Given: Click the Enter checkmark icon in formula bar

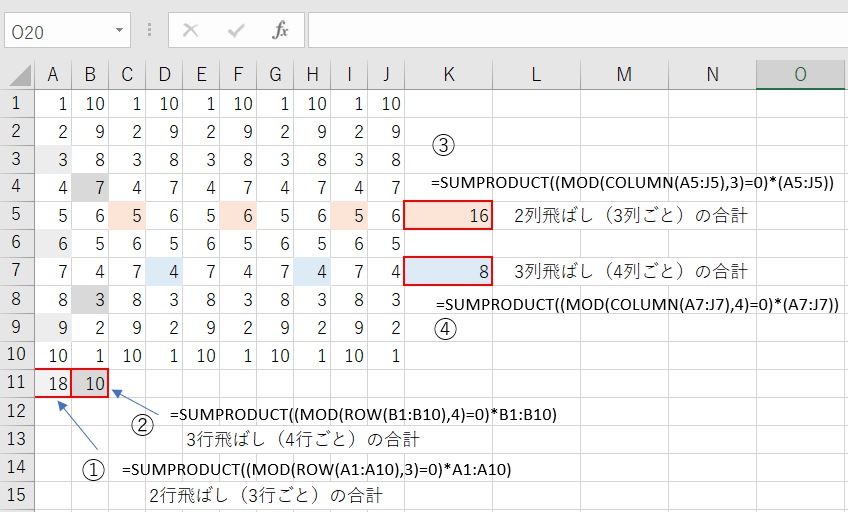Looking at the screenshot, I should [236, 30].
